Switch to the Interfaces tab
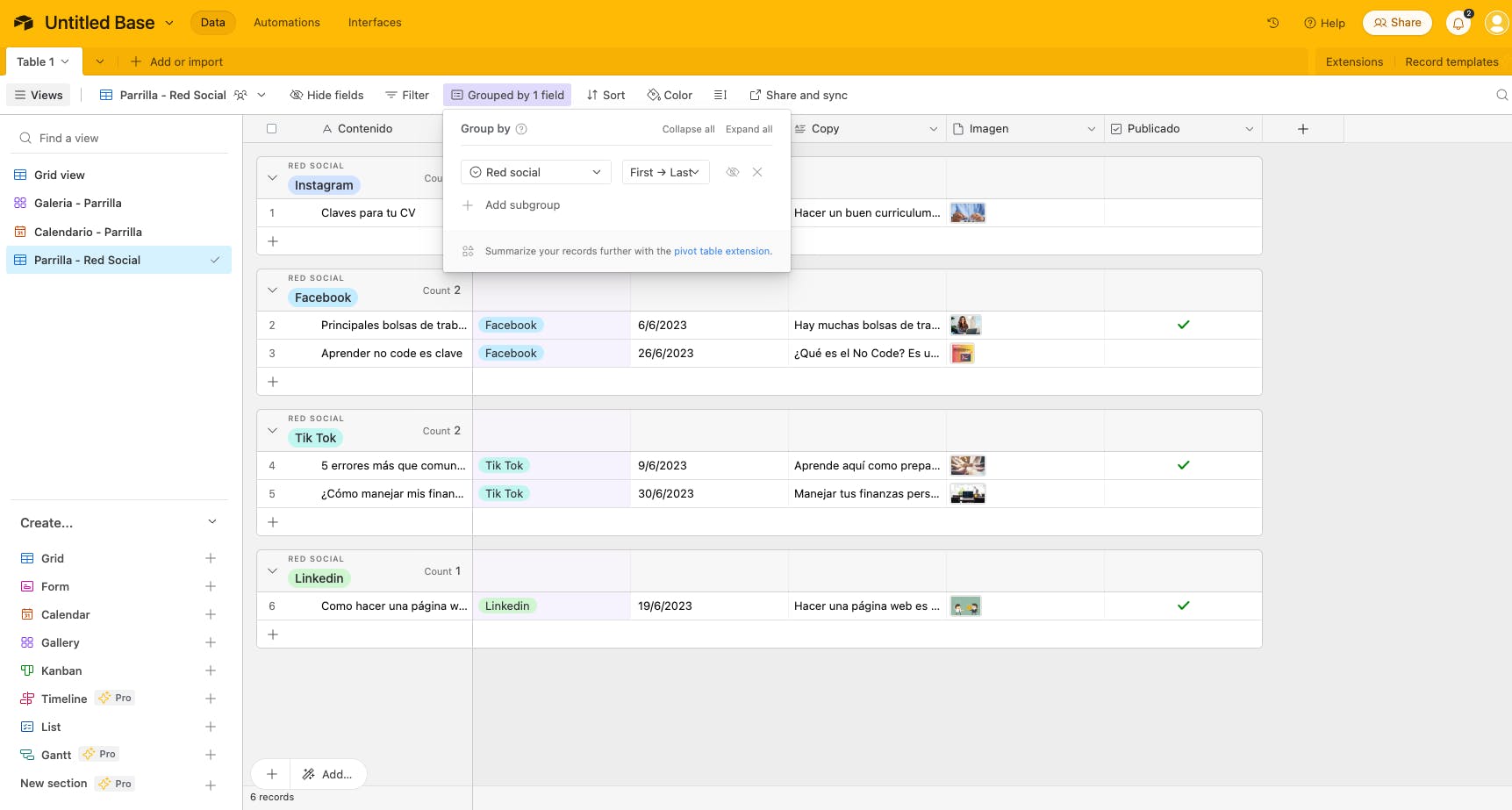The width and height of the screenshot is (1512, 810). click(x=375, y=23)
